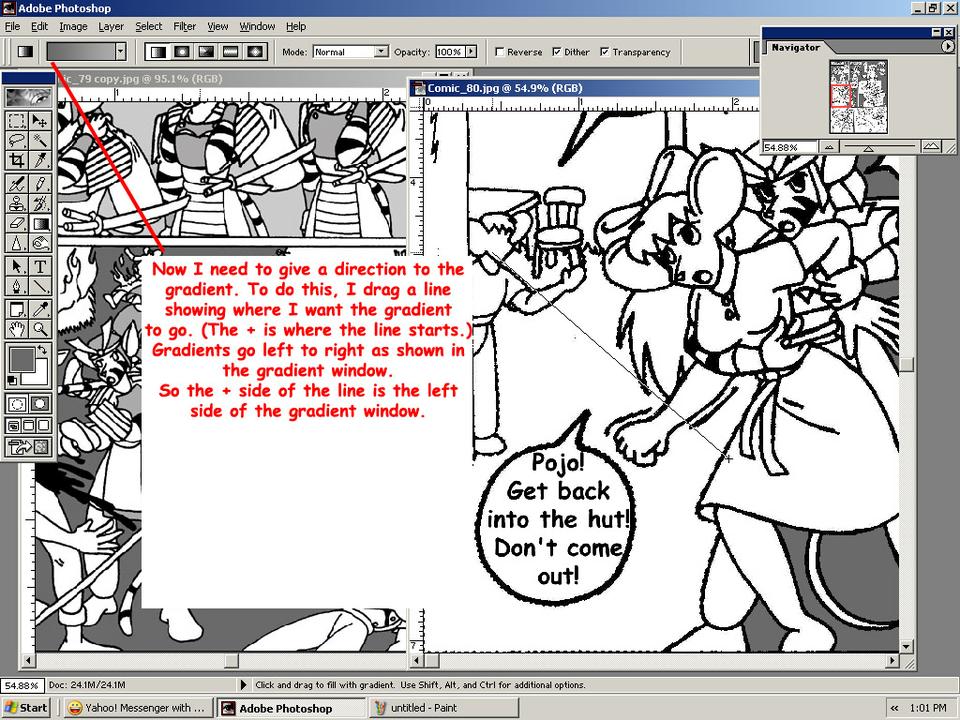Click the Adobe Photoshop taskbar button
Viewport: 960px width, 720px height.
tap(291, 708)
